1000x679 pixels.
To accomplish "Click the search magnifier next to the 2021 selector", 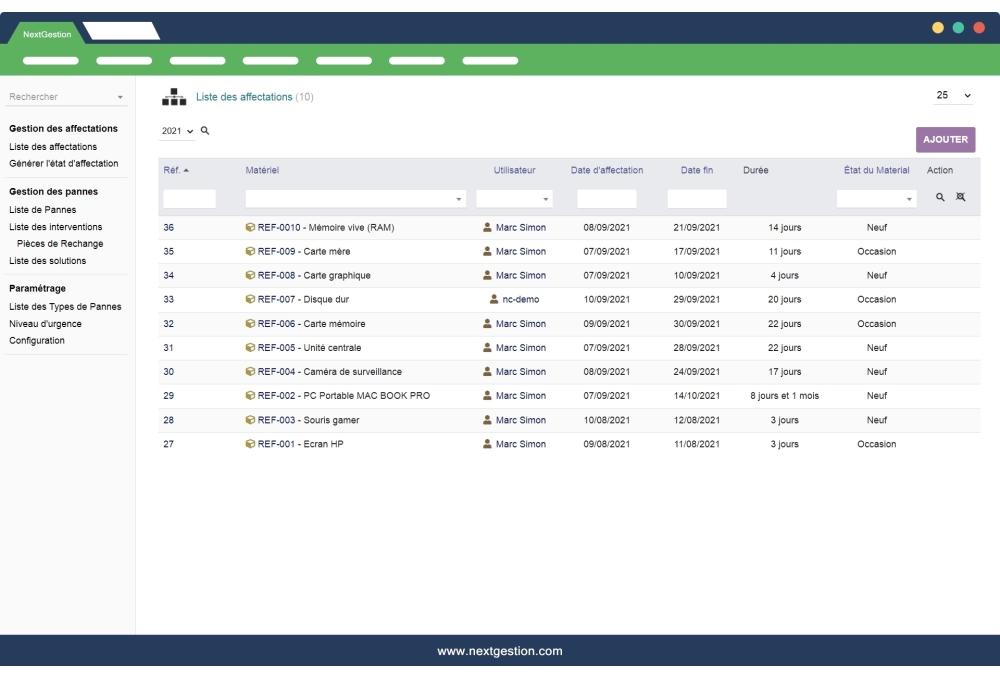I will (203, 131).
